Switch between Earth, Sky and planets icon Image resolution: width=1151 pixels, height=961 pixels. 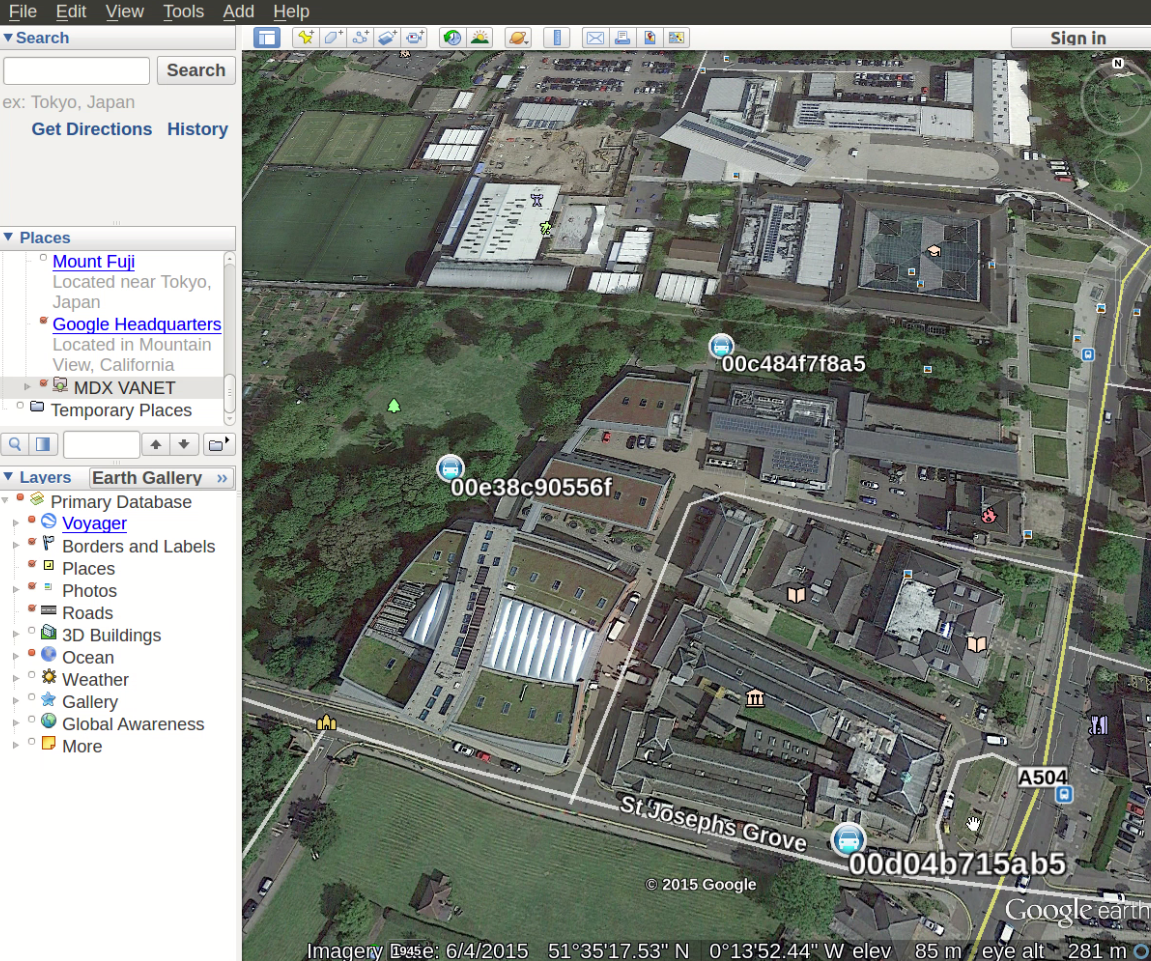(518, 37)
